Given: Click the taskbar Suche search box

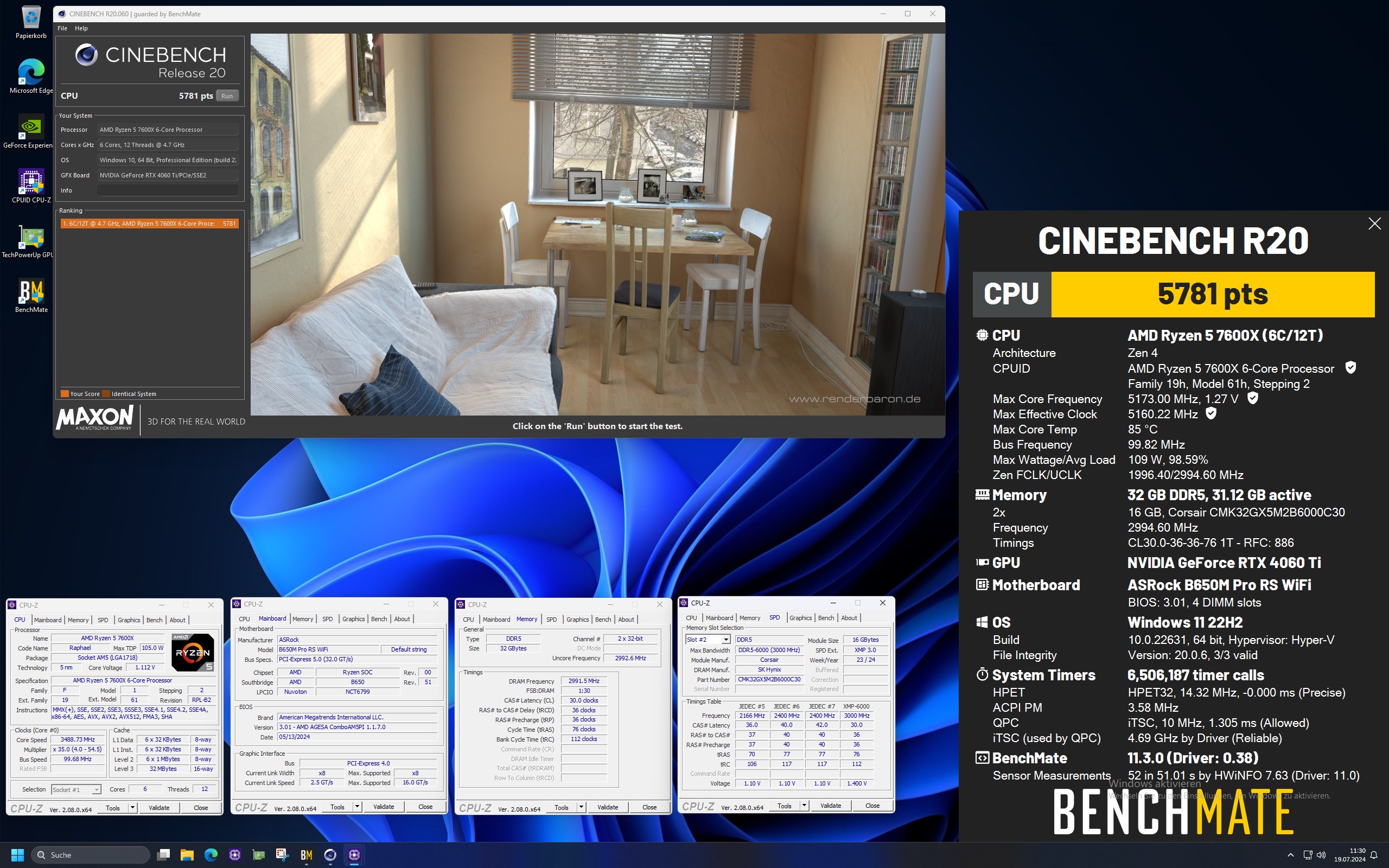Looking at the screenshot, I should click(x=91, y=855).
